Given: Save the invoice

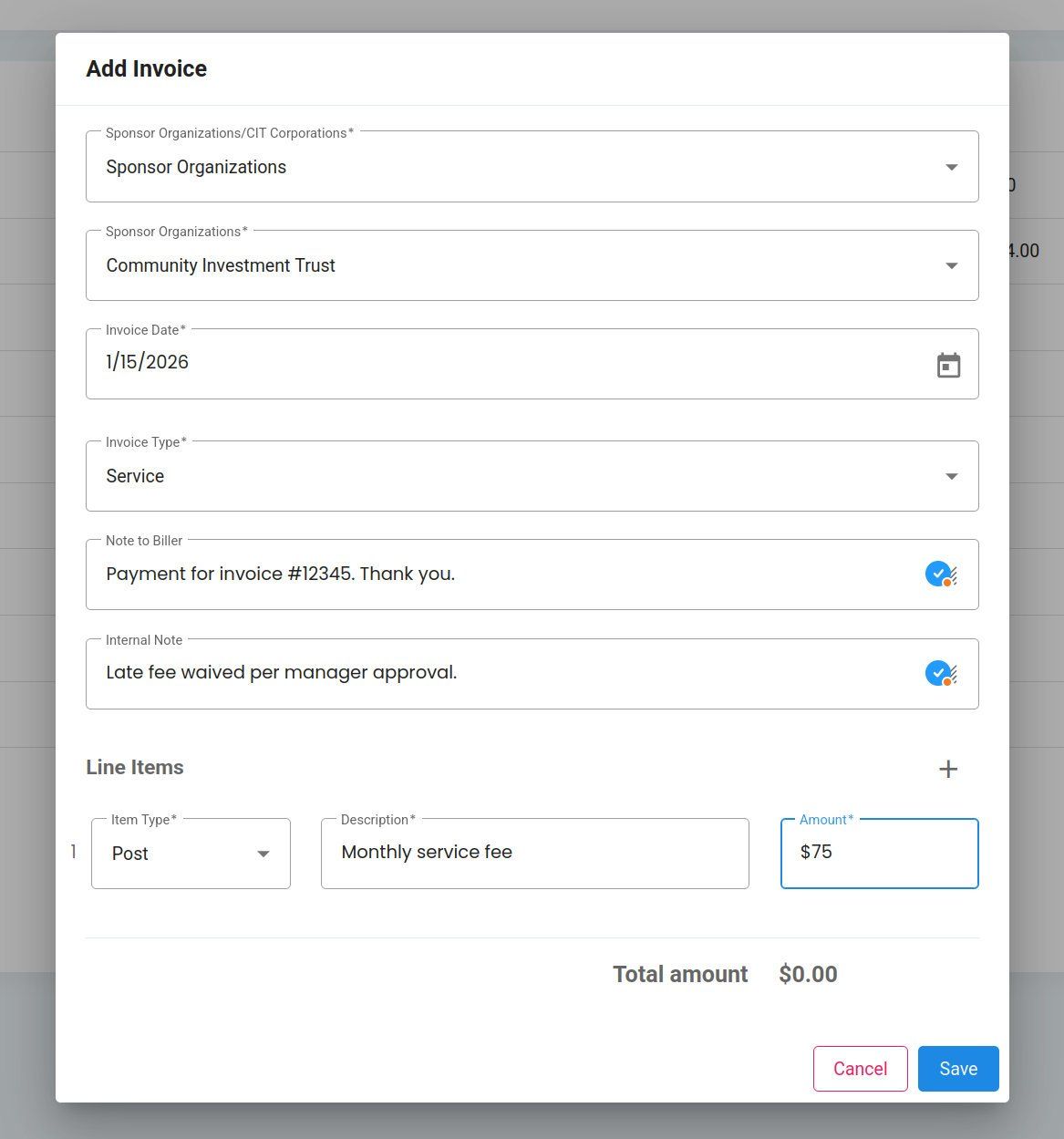Looking at the screenshot, I should pos(957,1069).
